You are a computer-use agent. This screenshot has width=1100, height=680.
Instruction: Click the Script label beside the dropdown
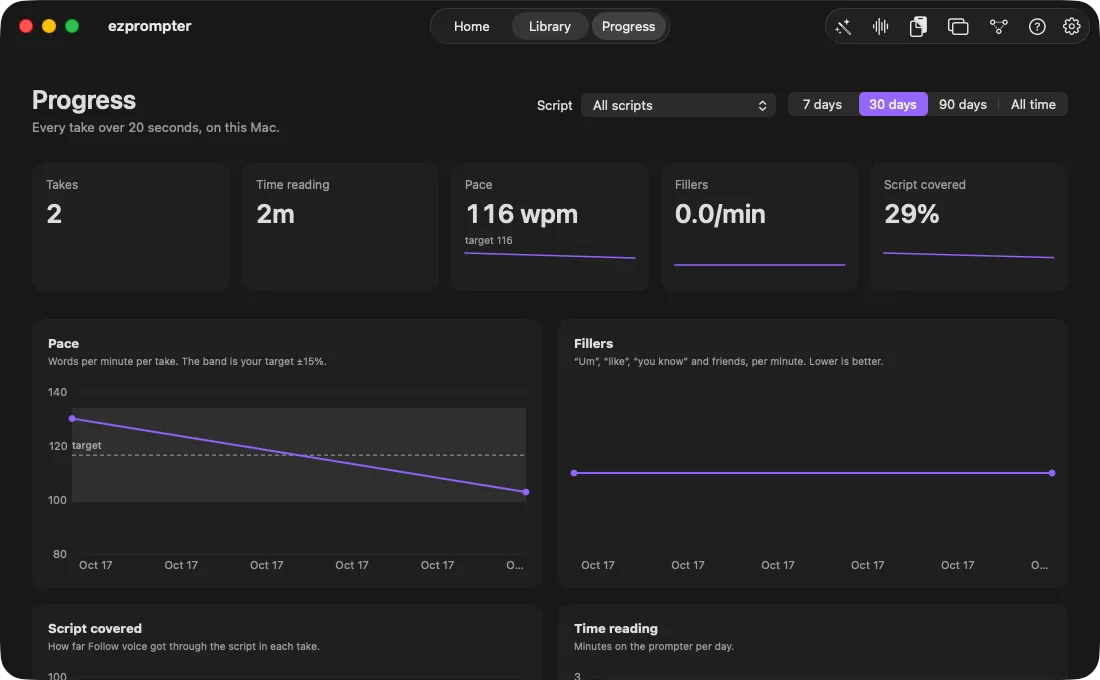click(x=554, y=105)
